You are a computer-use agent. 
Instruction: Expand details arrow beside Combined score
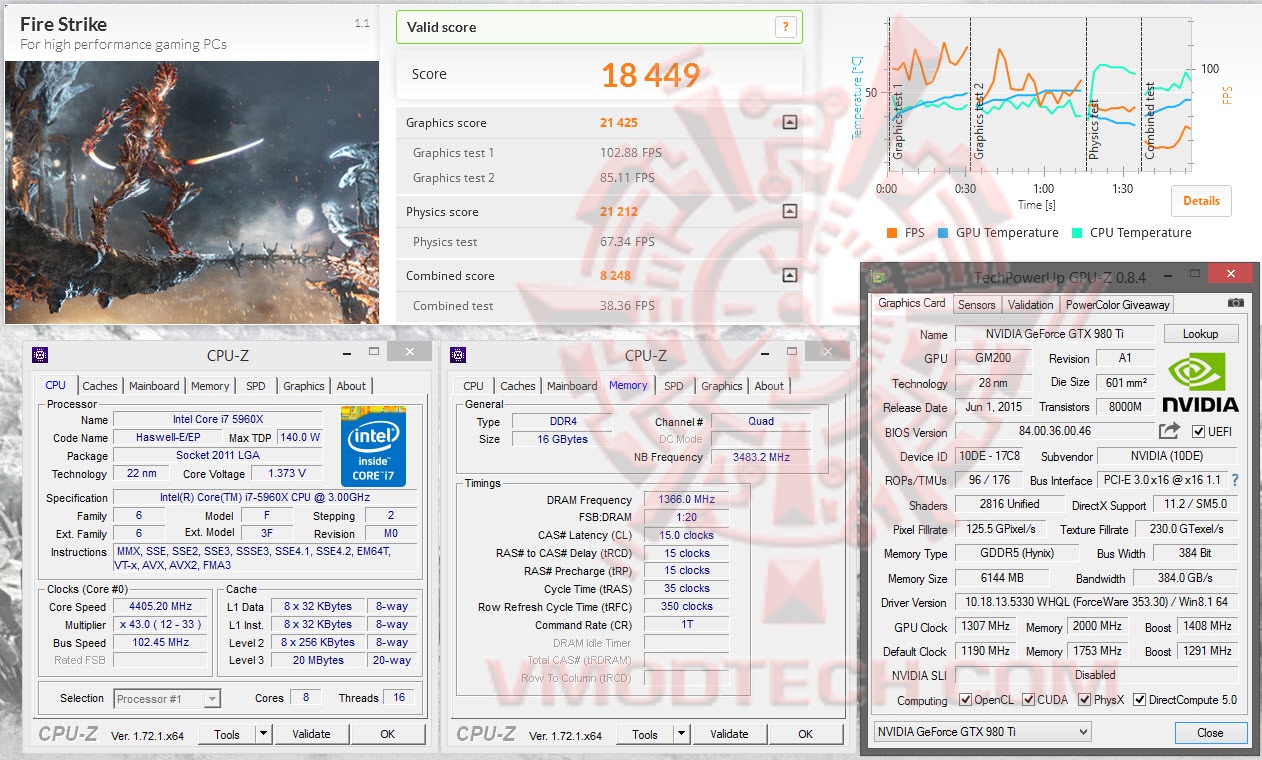tap(789, 275)
